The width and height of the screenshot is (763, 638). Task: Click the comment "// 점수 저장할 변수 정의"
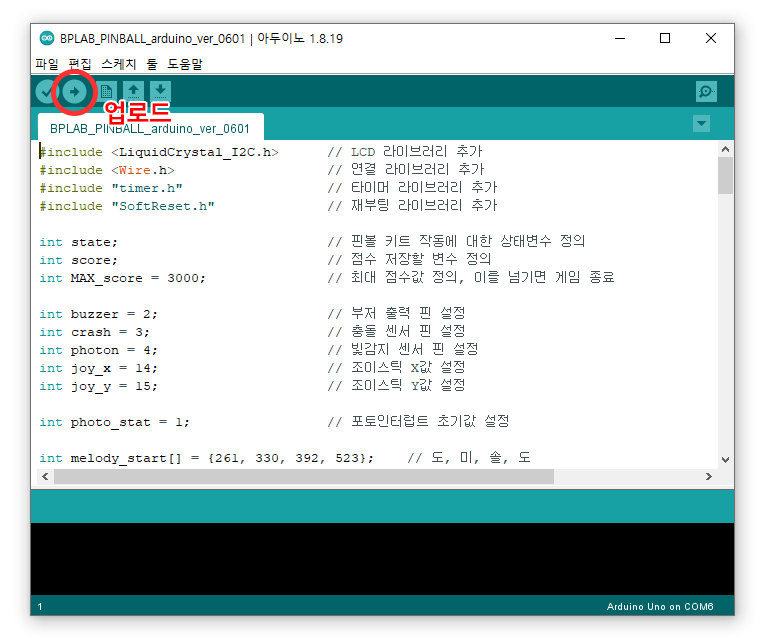pyautogui.click(x=409, y=260)
